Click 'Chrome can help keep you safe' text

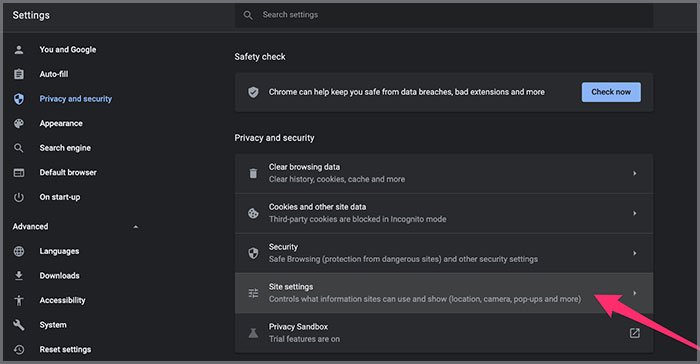(406, 92)
